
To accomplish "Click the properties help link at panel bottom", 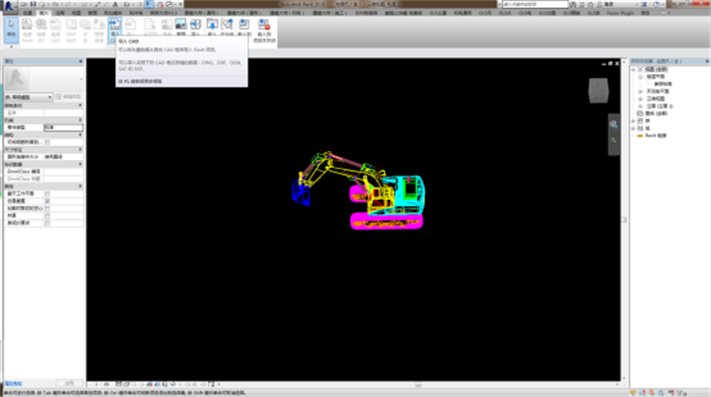I will click(x=14, y=383).
